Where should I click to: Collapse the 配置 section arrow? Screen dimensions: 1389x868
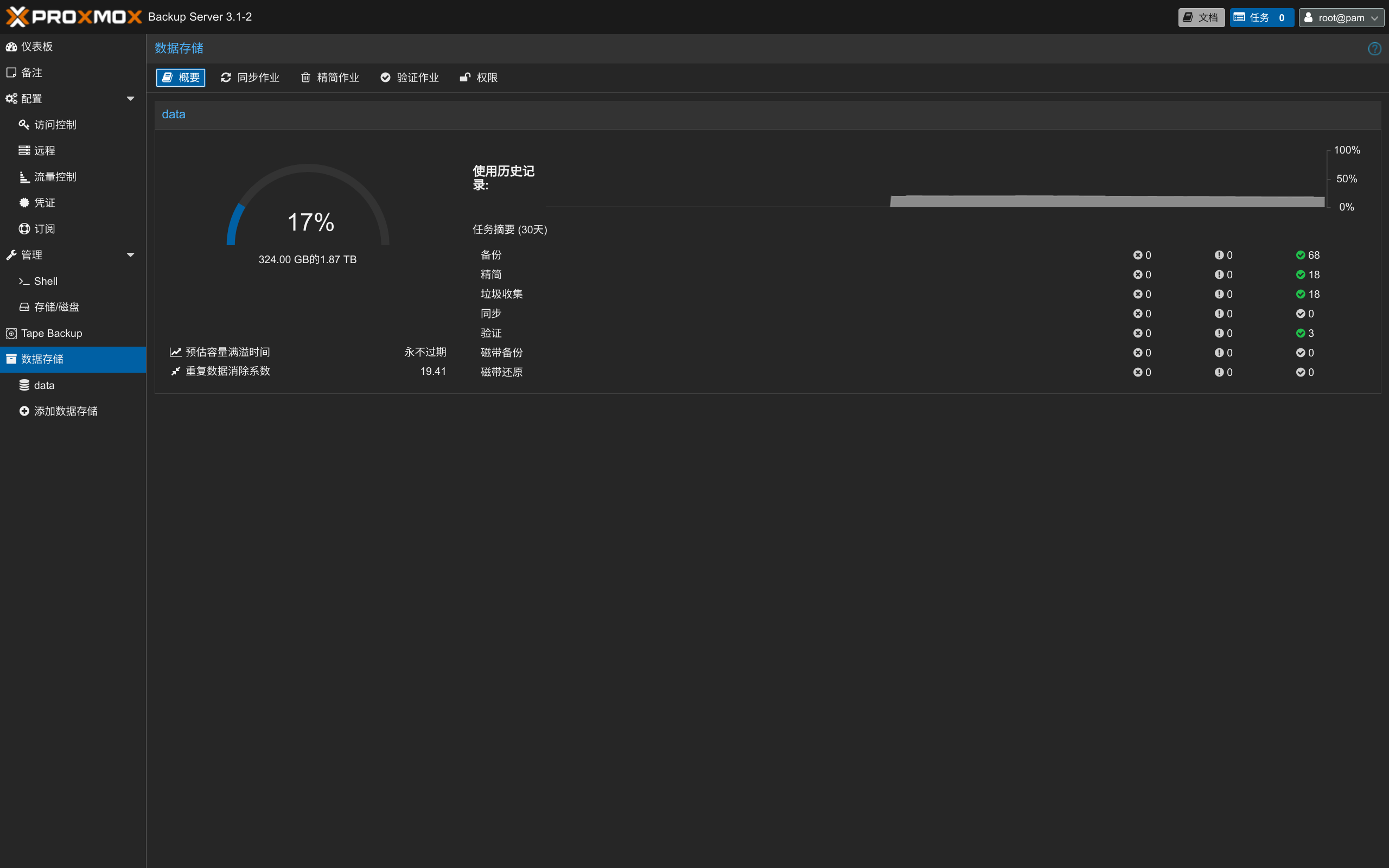pos(130,99)
